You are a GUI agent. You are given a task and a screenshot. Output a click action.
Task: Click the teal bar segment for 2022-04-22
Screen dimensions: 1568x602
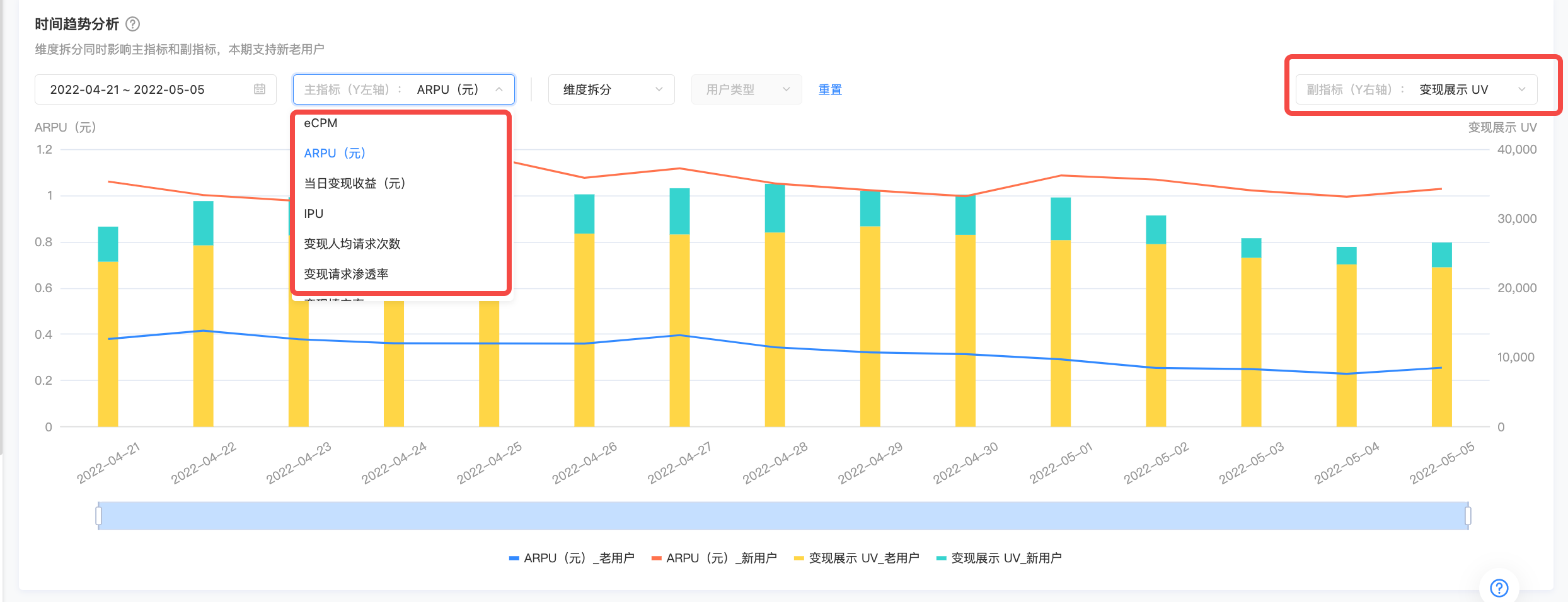[x=203, y=223]
